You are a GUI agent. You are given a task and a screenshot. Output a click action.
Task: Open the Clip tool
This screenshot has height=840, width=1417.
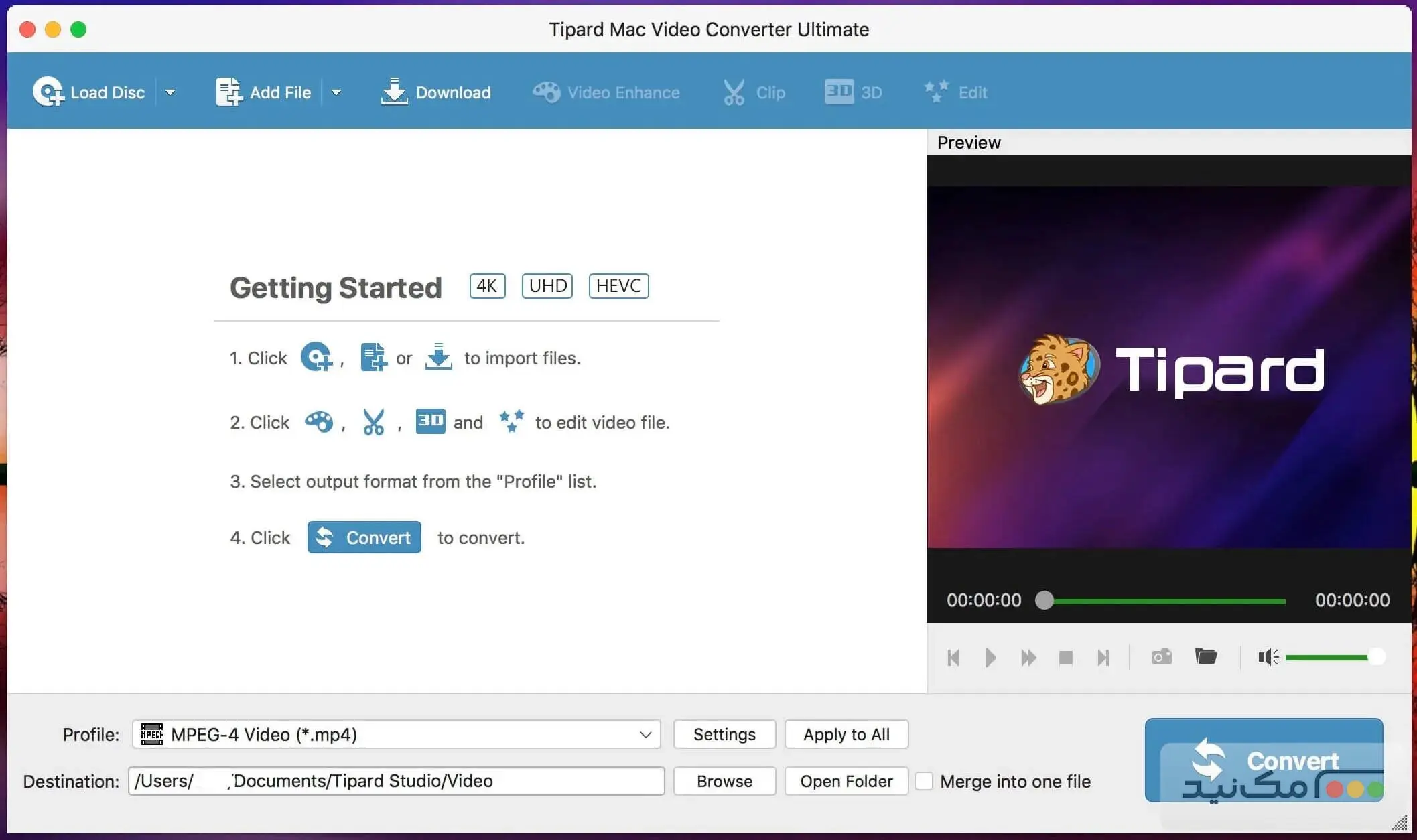click(754, 92)
